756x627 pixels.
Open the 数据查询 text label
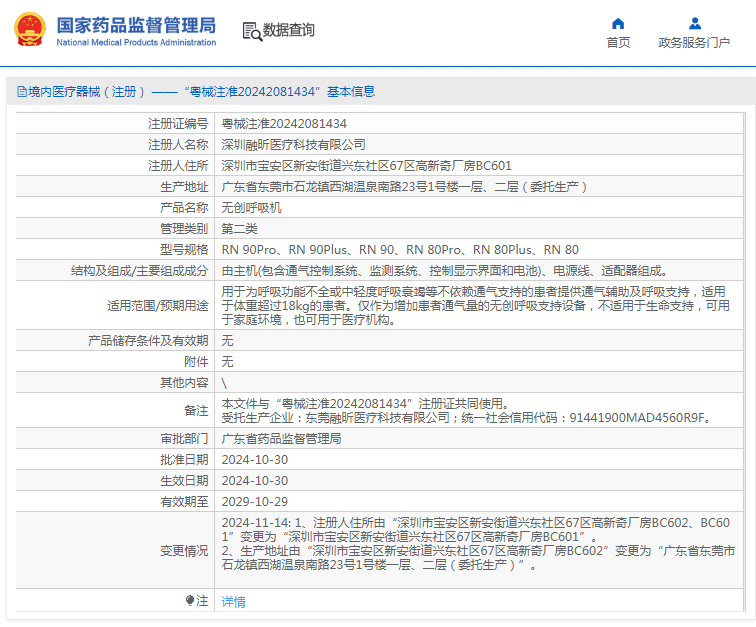point(289,30)
